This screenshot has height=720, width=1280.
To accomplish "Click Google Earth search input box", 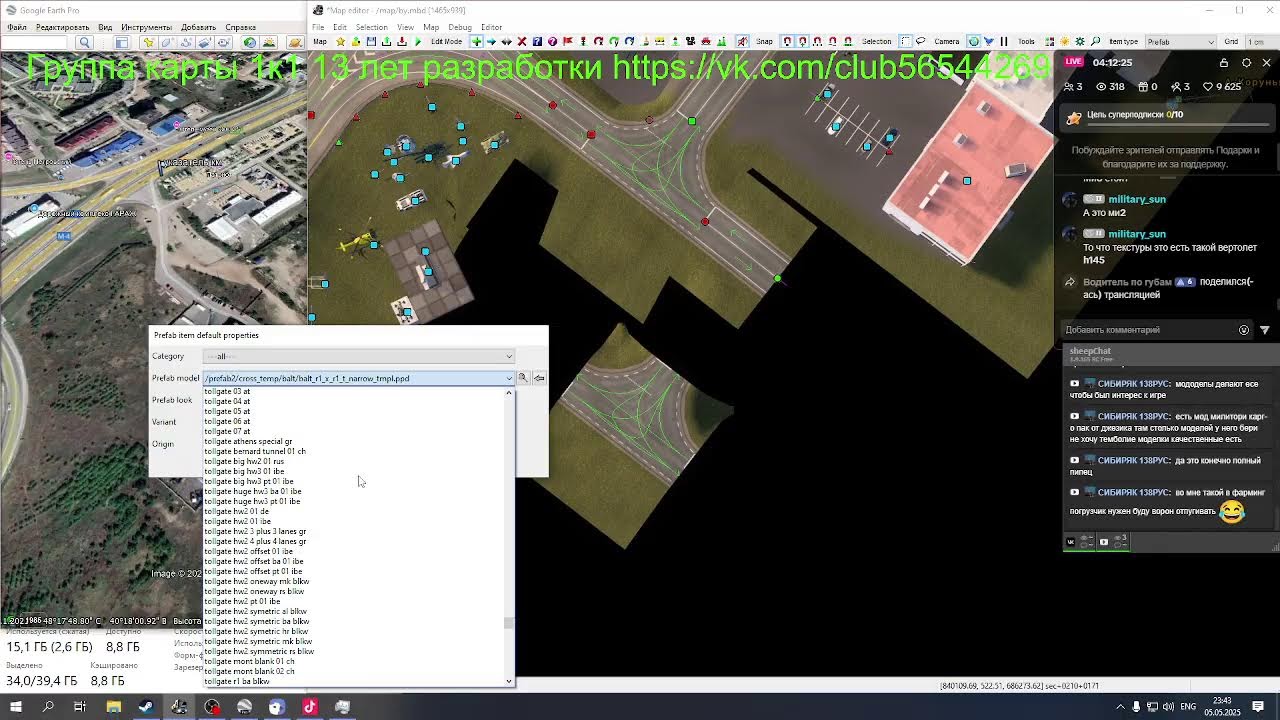I will tap(34, 42).
